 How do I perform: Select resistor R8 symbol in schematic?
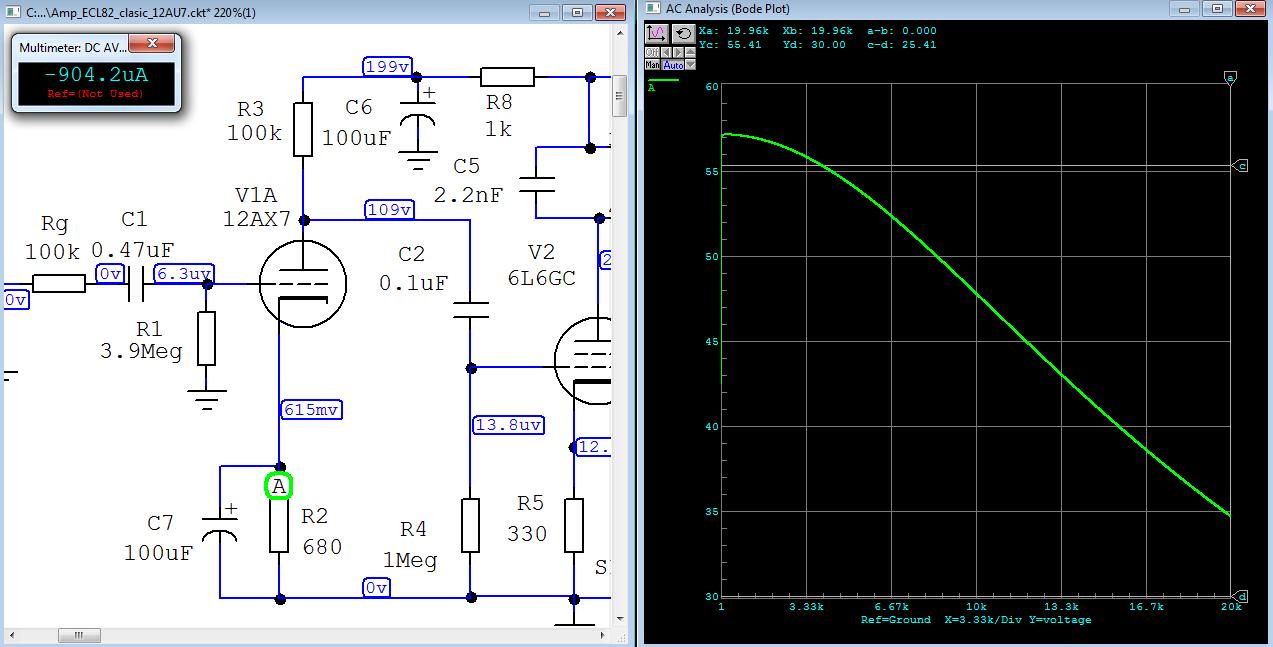point(507,76)
